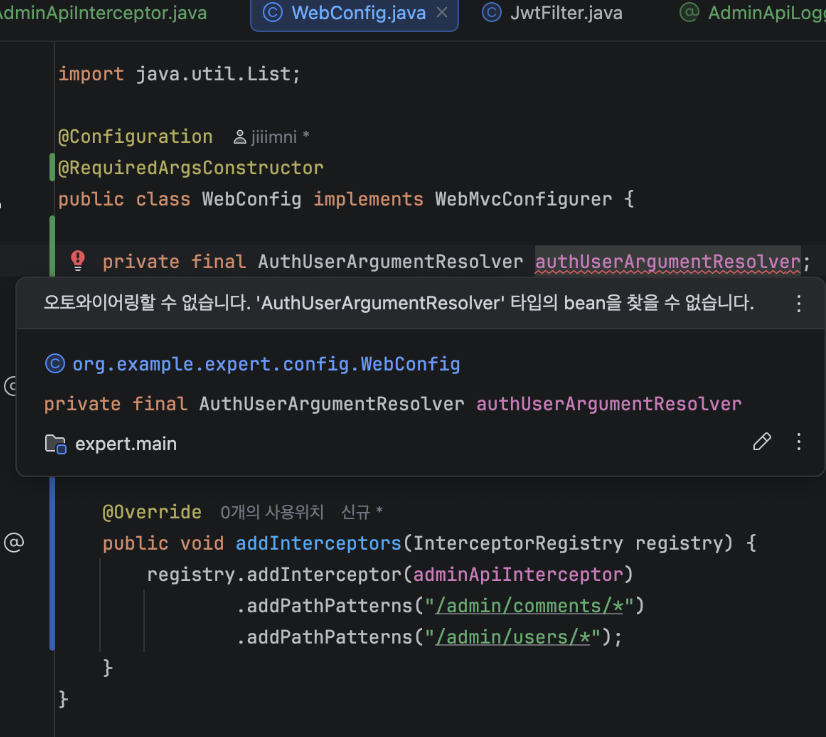Click the red error bulb quick-fix icon

pyautogui.click(x=78, y=261)
